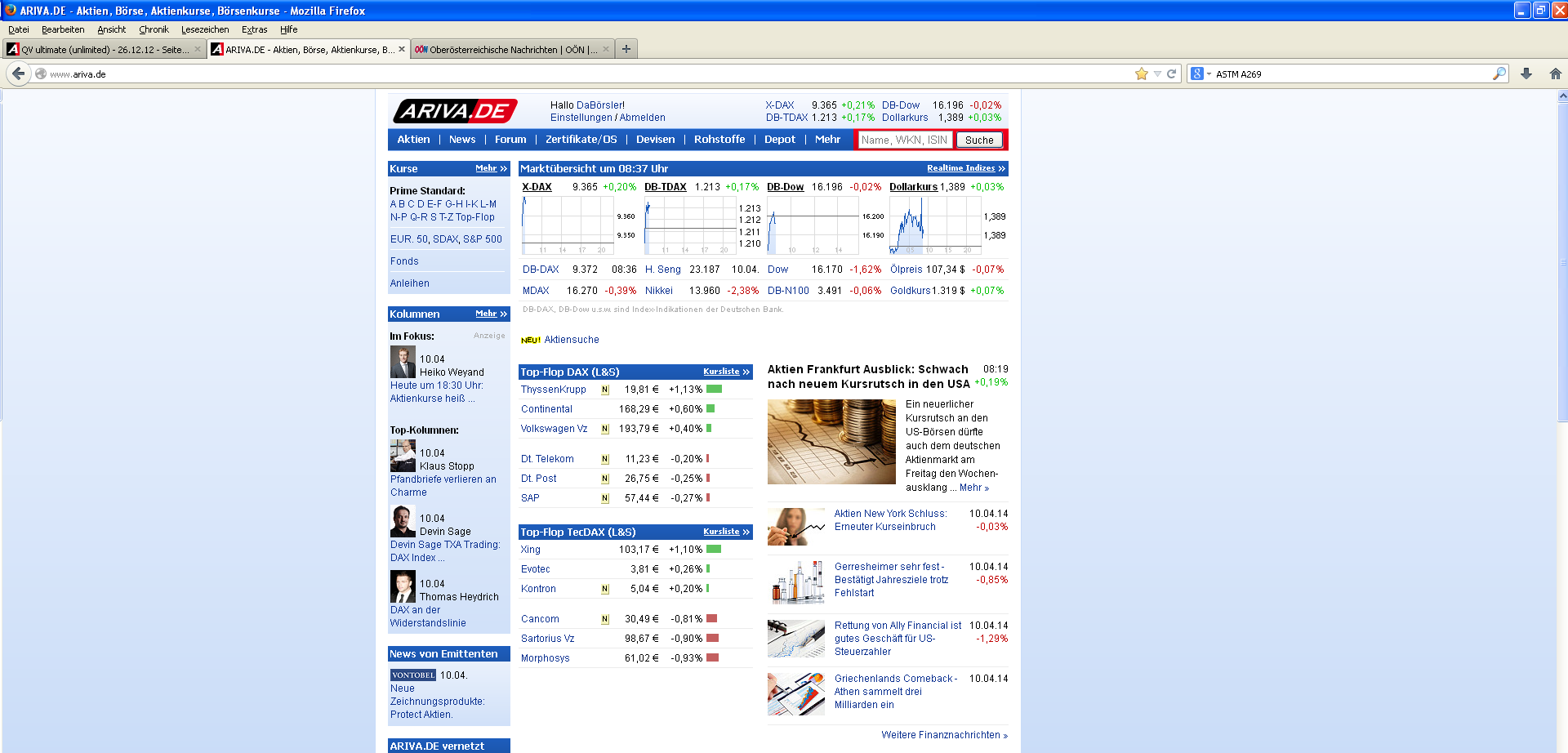
Task: Open the Zertifikate/OS navigation item
Action: [581, 140]
